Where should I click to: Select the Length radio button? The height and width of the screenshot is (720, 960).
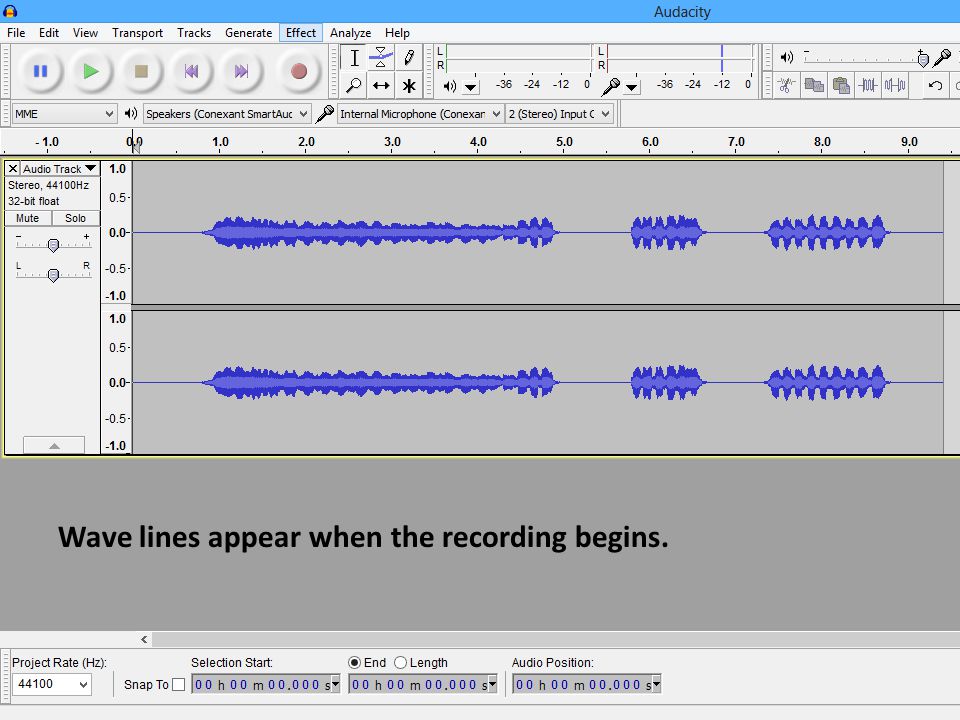pos(400,662)
